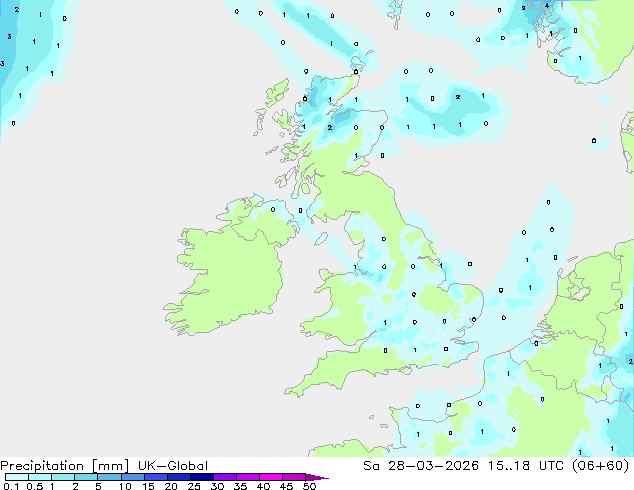Click the '10' legend scale label
Viewport: 634px width, 490px height.
[125, 486]
